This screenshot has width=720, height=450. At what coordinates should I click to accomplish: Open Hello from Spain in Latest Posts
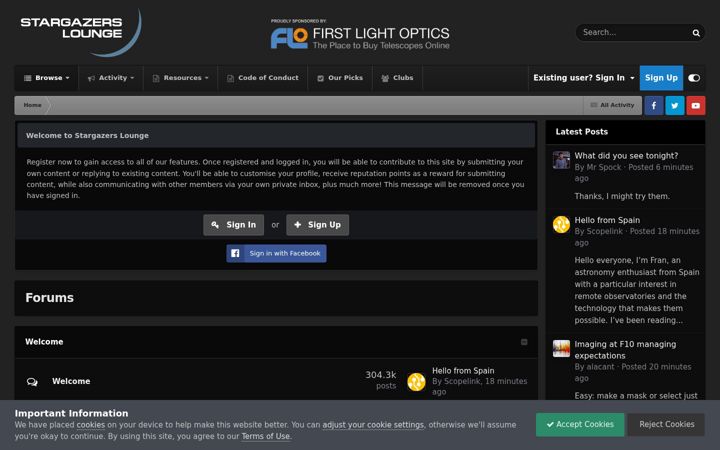point(607,220)
